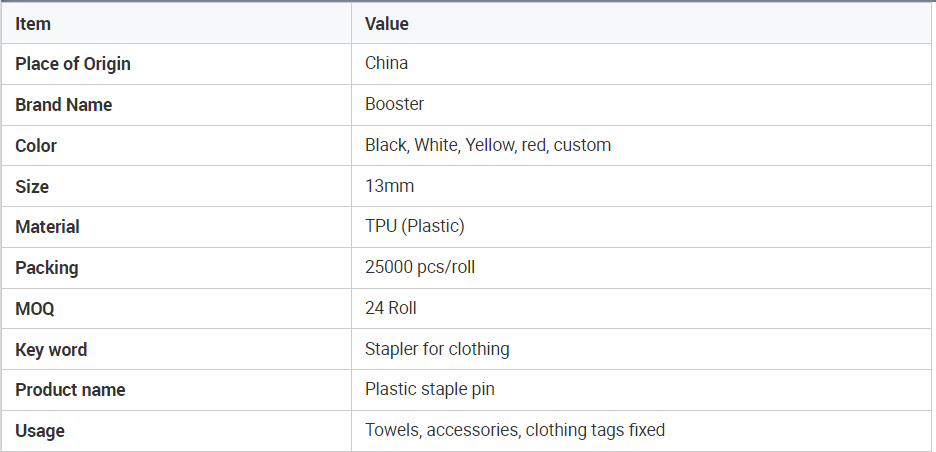Click the TPU (Plastic) value
936x452 pixels.
(415, 226)
